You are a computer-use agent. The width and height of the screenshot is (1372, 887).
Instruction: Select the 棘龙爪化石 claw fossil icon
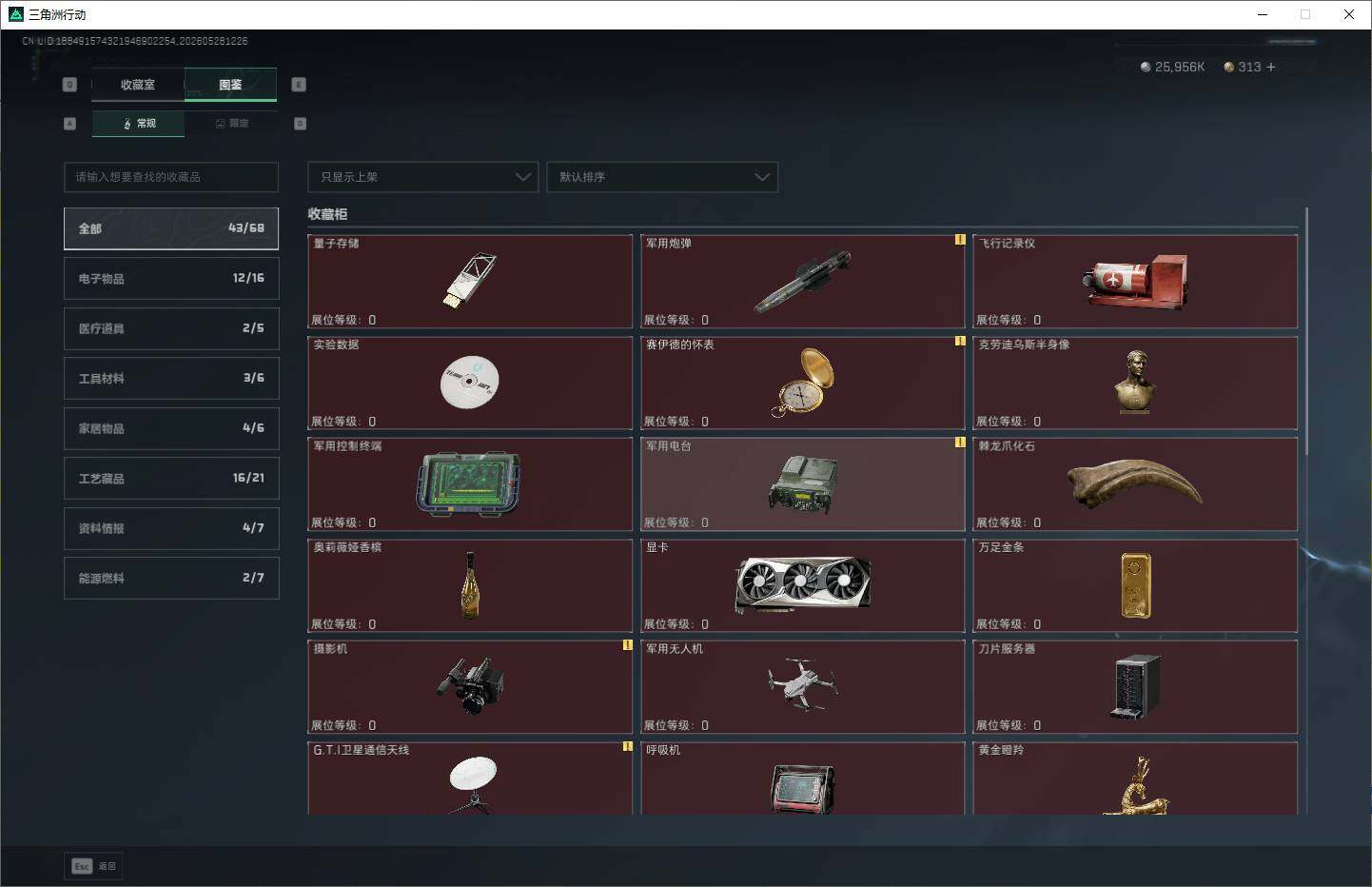(x=1134, y=483)
